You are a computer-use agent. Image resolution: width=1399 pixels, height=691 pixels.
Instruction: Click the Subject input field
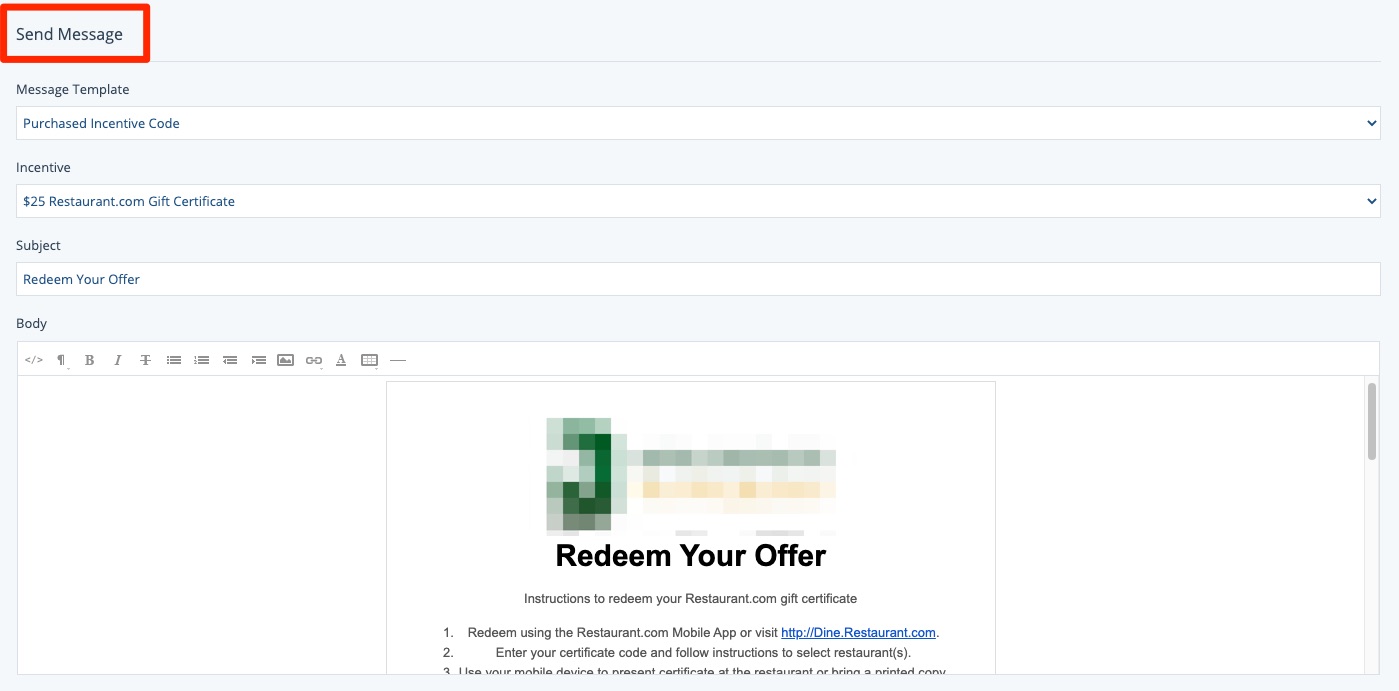698,279
